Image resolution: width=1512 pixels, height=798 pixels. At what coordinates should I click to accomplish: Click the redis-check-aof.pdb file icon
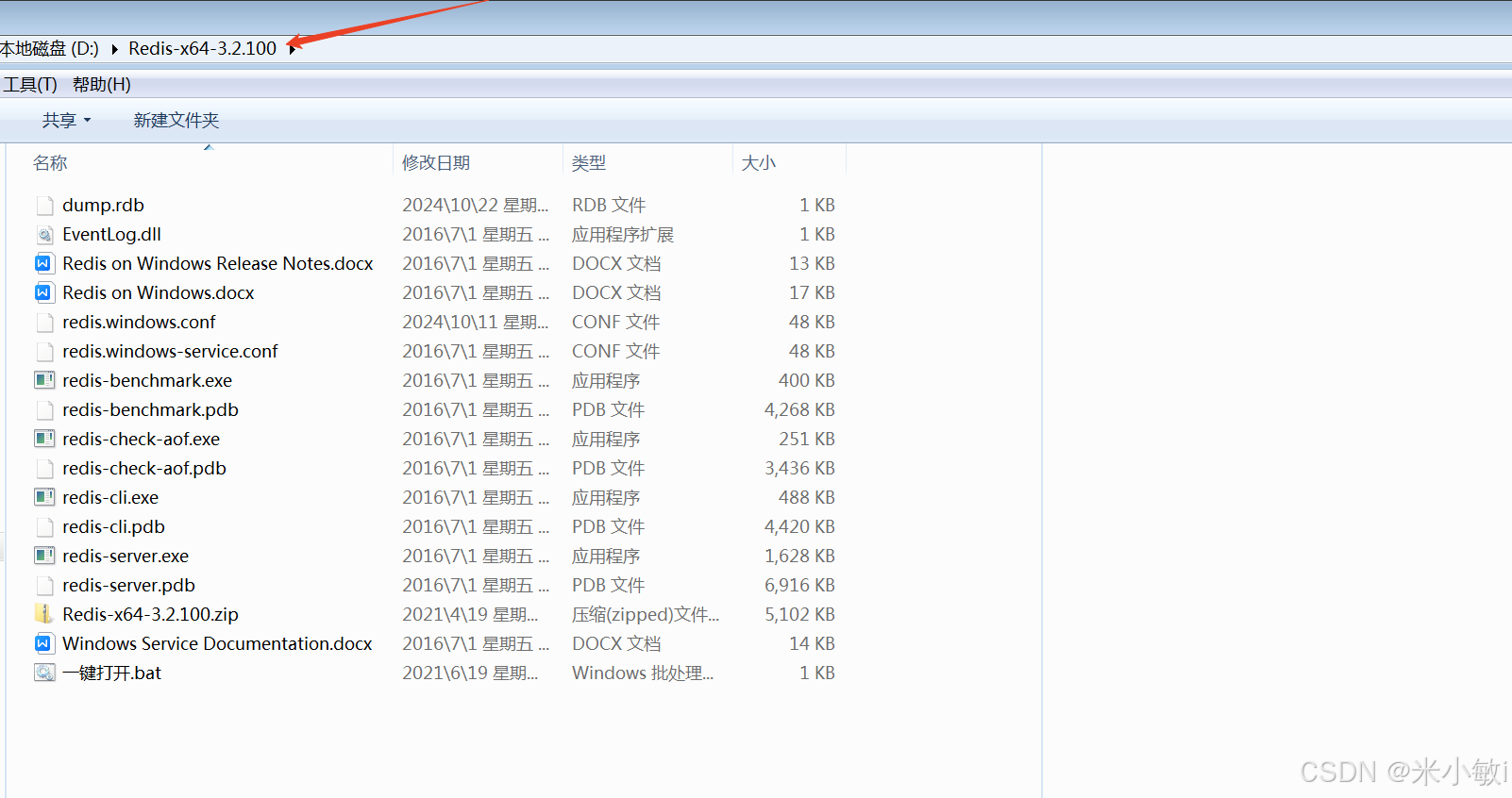point(44,469)
